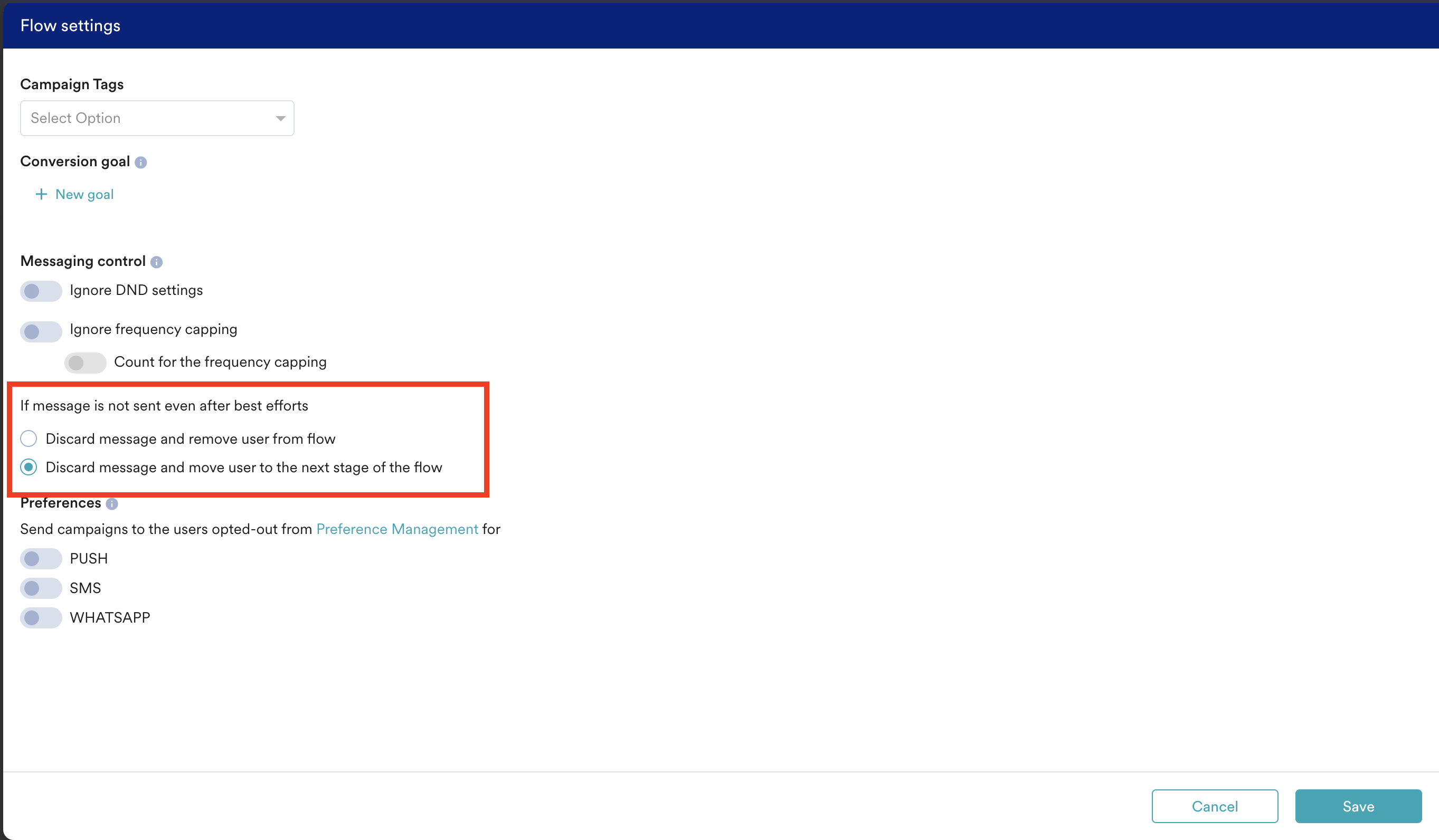Click the Flow settings header title

click(x=70, y=26)
